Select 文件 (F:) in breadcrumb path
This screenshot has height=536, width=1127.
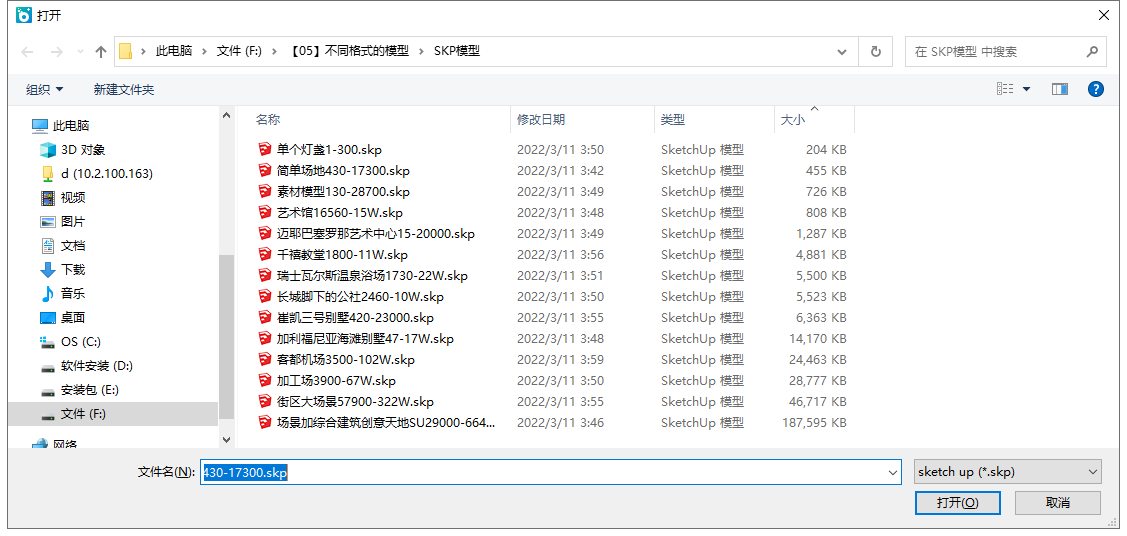click(x=239, y=52)
